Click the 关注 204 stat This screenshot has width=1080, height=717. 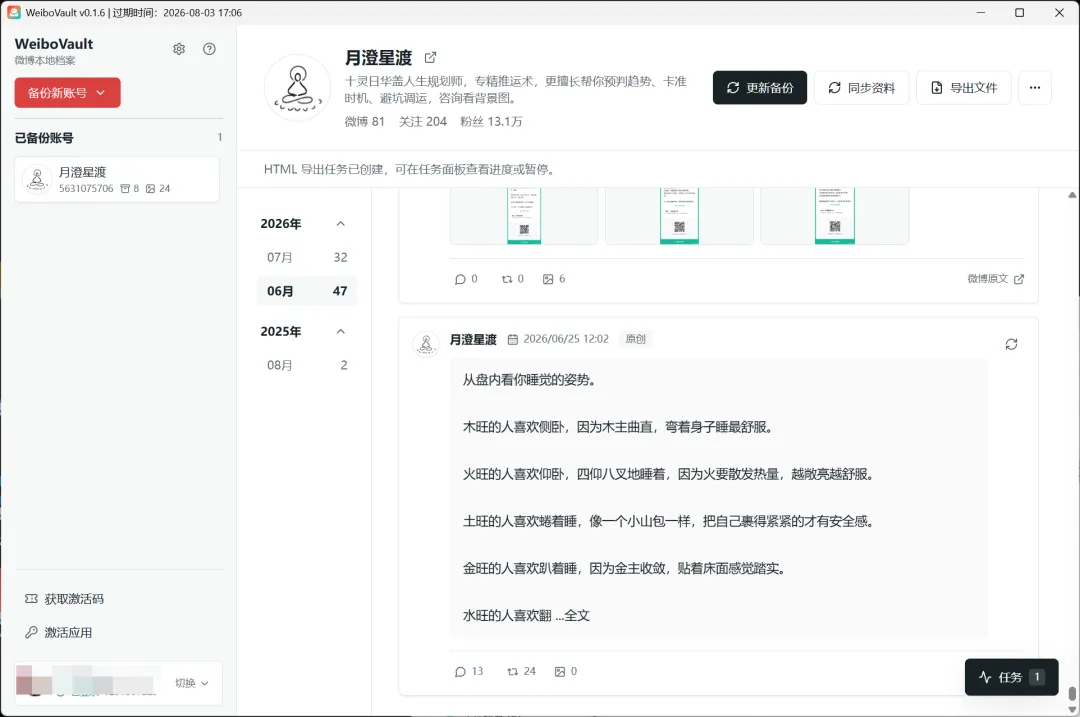tap(423, 122)
